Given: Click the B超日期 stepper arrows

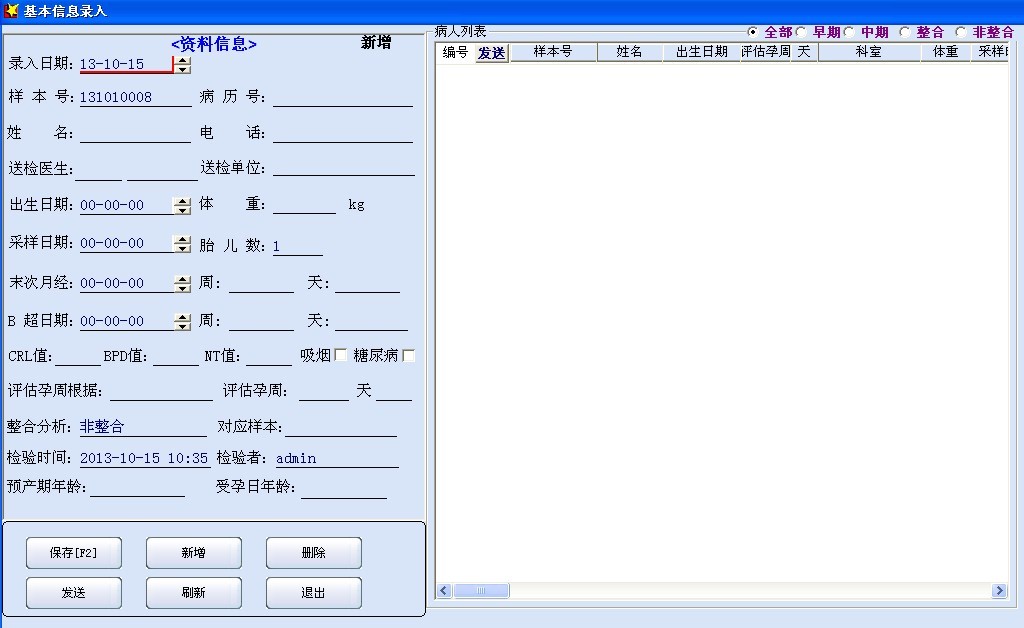Looking at the screenshot, I should 183,322.
